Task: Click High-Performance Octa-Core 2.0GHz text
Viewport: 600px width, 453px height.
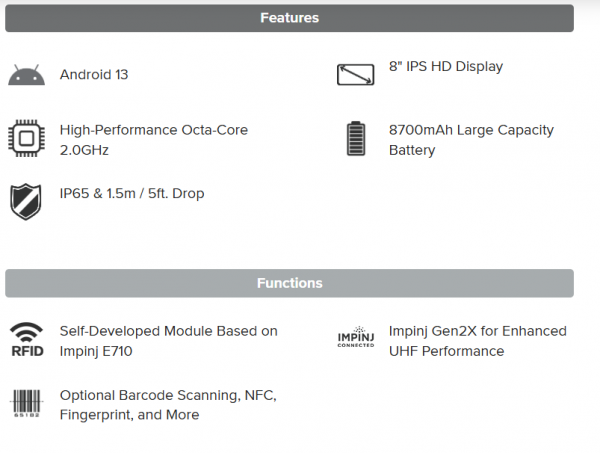Action: coord(154,140)
